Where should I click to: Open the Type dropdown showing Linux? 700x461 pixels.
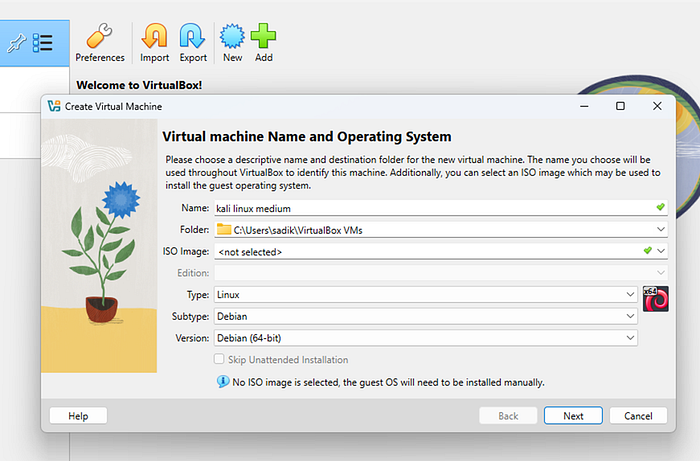click(x=425, y=295)
